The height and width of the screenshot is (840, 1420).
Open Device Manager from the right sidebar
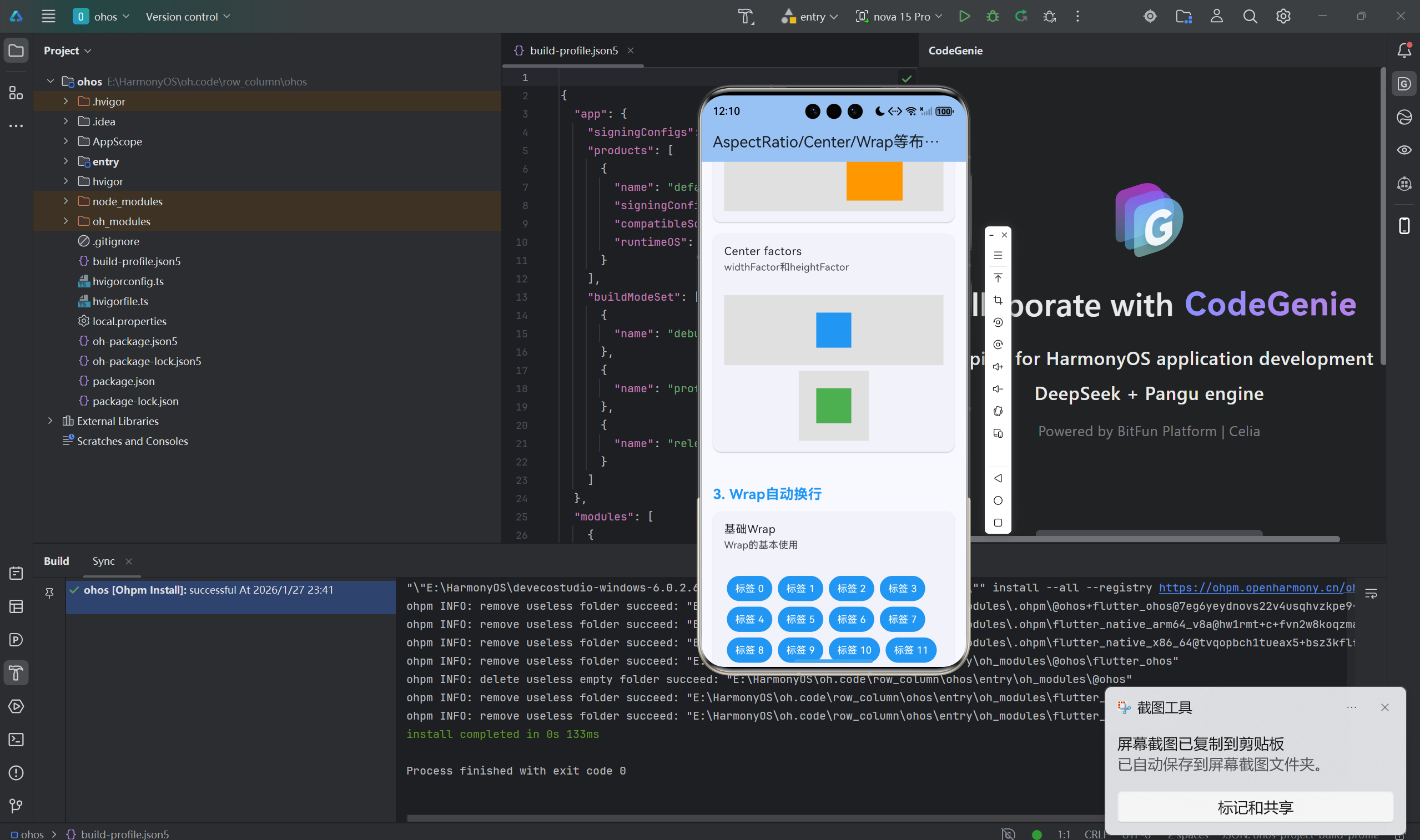point(1404,226)
